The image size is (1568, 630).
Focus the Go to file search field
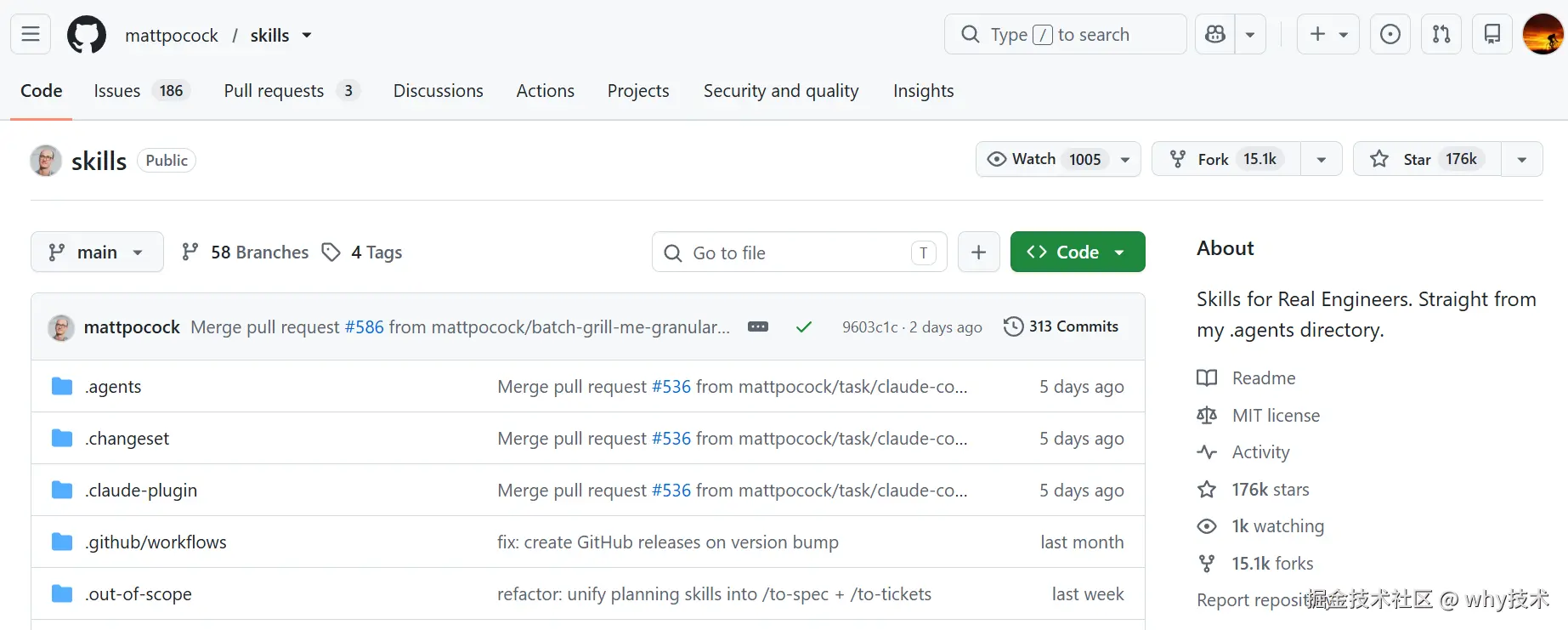(800, 253)
